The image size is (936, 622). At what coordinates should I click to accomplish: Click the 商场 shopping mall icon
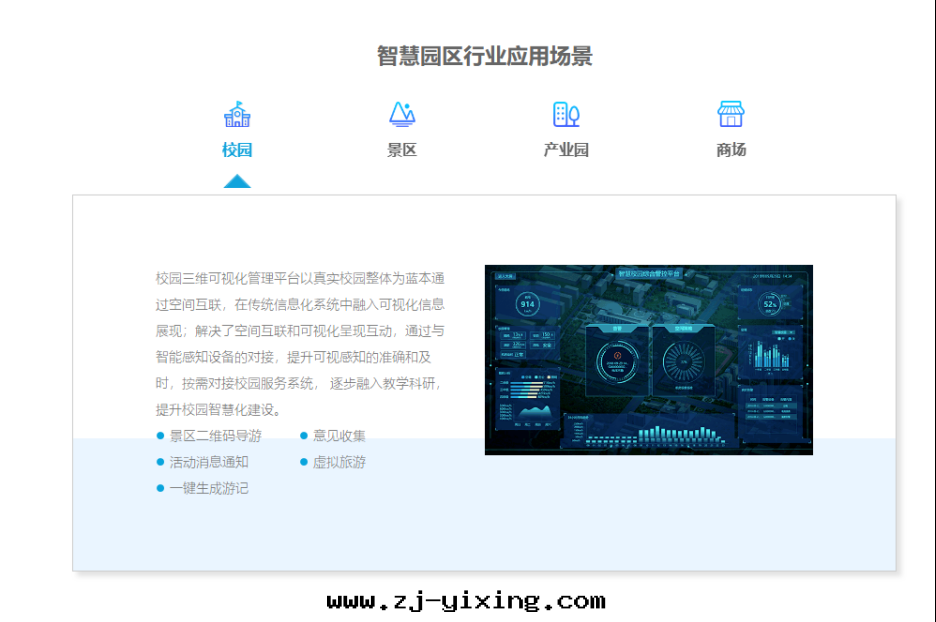click(x=729, y=113)
